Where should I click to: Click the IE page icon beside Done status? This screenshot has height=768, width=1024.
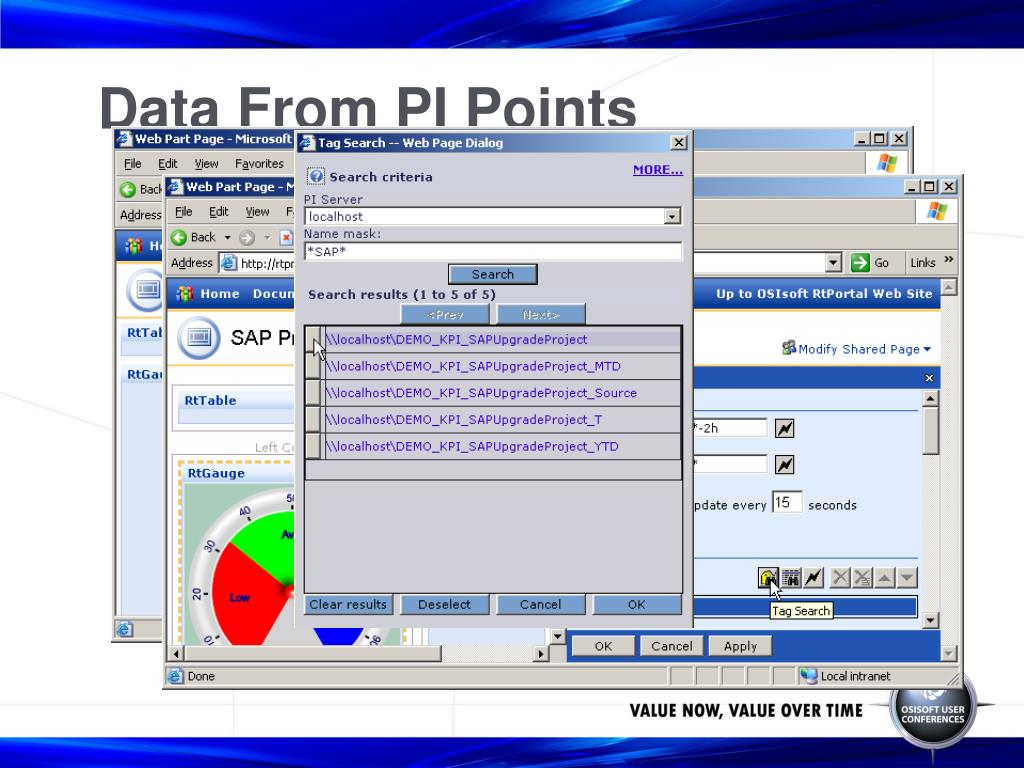click(x=175, y=676)
